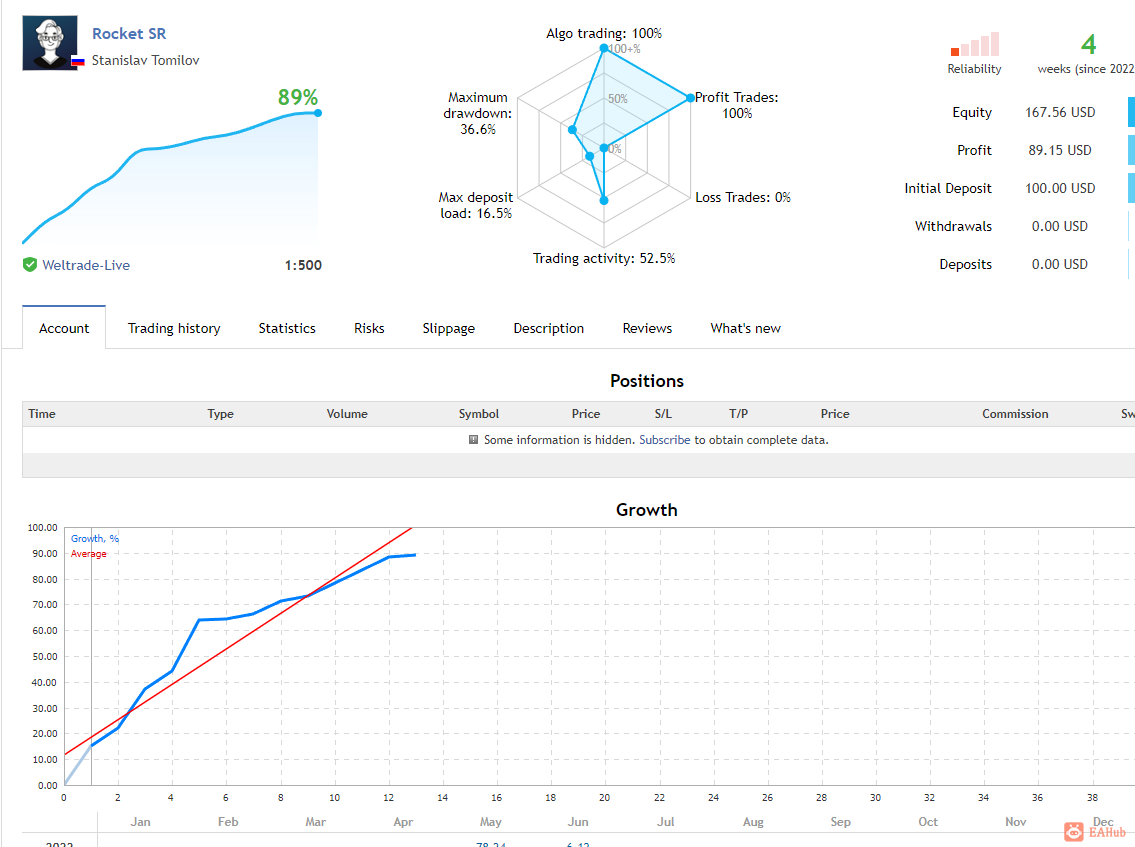Sort positions by Volume column
This screenshot has width=1135, height=847.
347,413
